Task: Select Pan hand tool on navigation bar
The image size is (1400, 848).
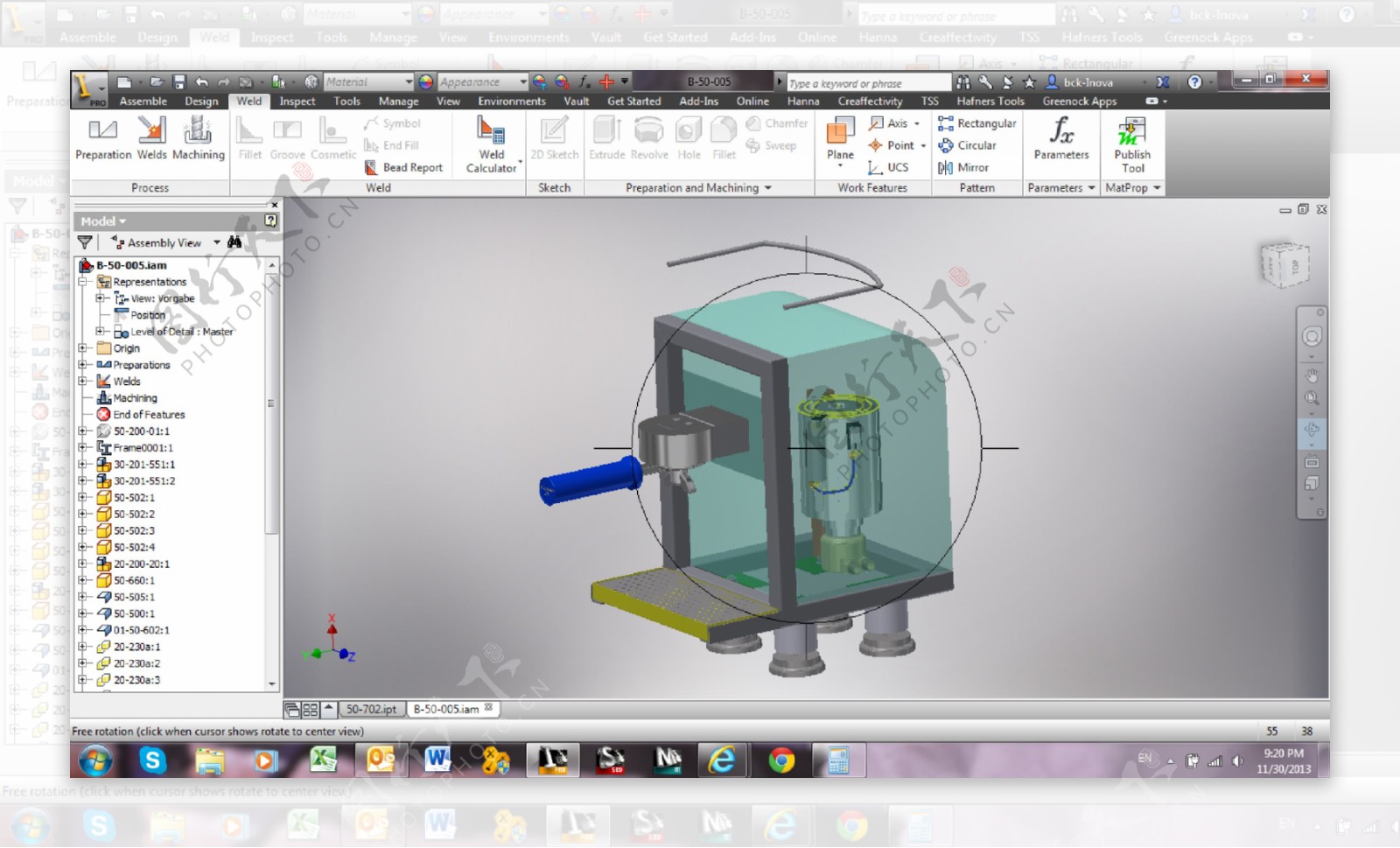Action: tap(1312, 375)
